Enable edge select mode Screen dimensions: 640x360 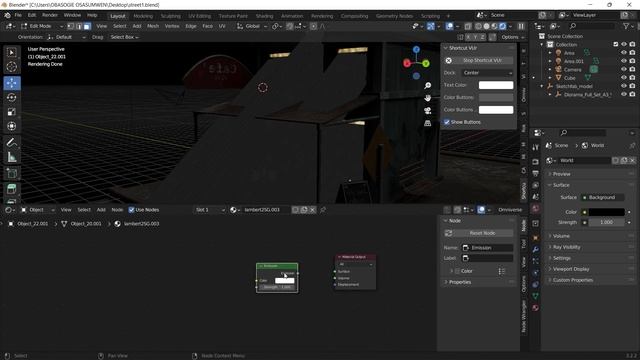[79, 26]
